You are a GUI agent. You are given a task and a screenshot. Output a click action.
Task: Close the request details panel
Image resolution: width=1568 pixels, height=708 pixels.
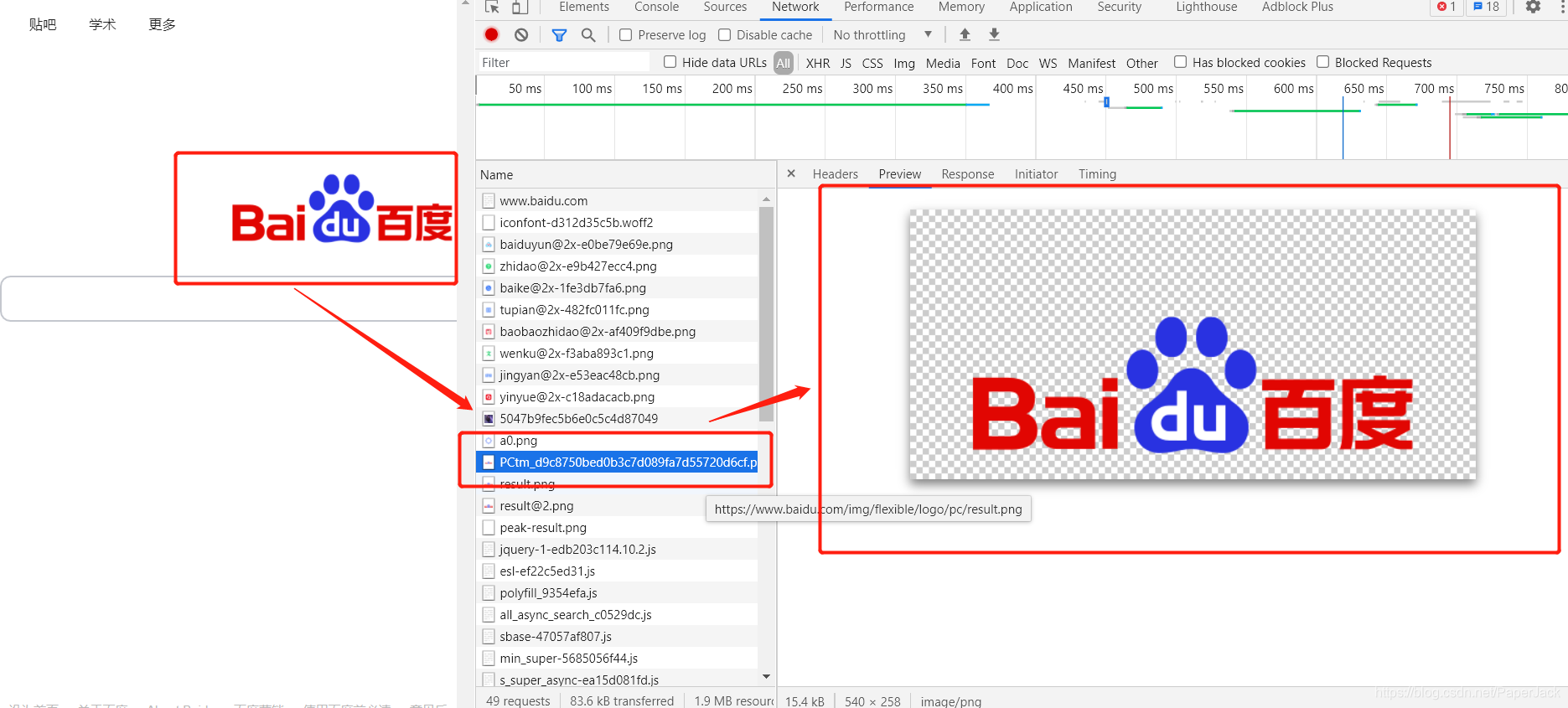click(791, 173)
